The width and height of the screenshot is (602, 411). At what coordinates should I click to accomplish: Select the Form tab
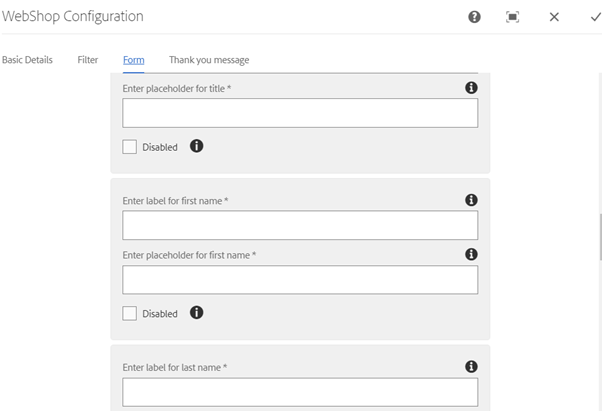(134, 60)
